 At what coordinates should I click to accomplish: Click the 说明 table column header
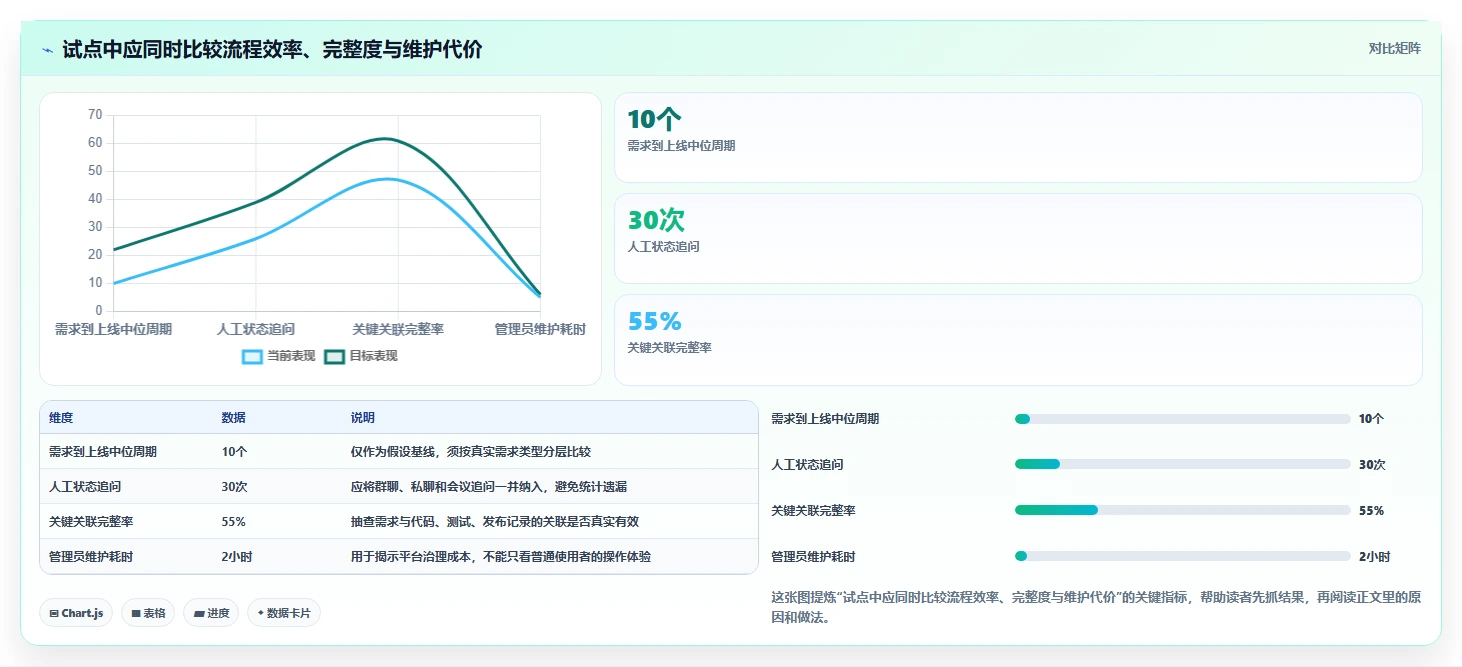[363, 418]
